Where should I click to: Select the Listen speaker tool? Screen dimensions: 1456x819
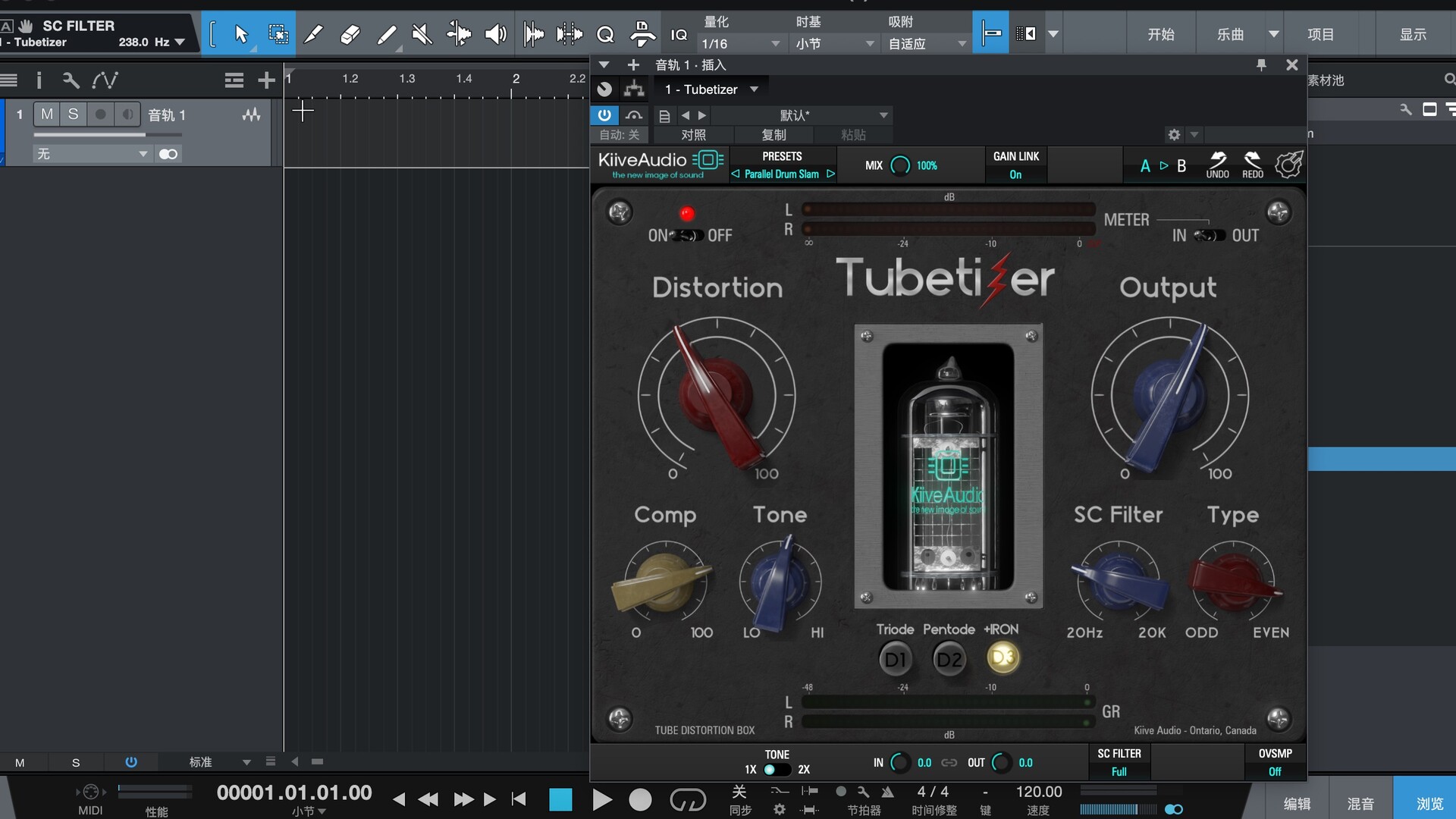pyautogui.click(x=495, y=34)
